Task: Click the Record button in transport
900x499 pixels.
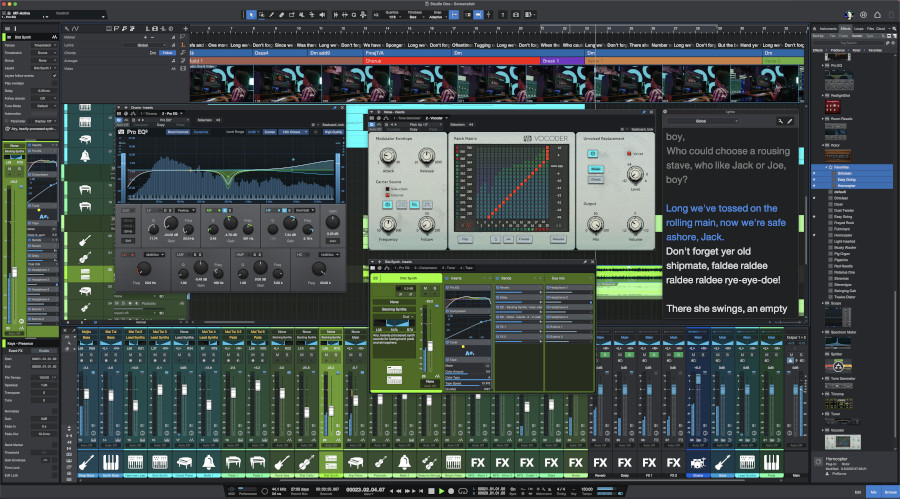Action: pos(451,491)
